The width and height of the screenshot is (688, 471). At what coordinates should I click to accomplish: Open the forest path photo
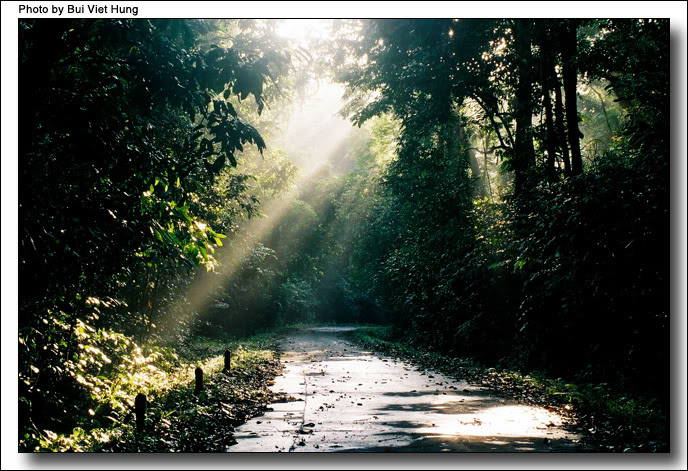point(344,235)
